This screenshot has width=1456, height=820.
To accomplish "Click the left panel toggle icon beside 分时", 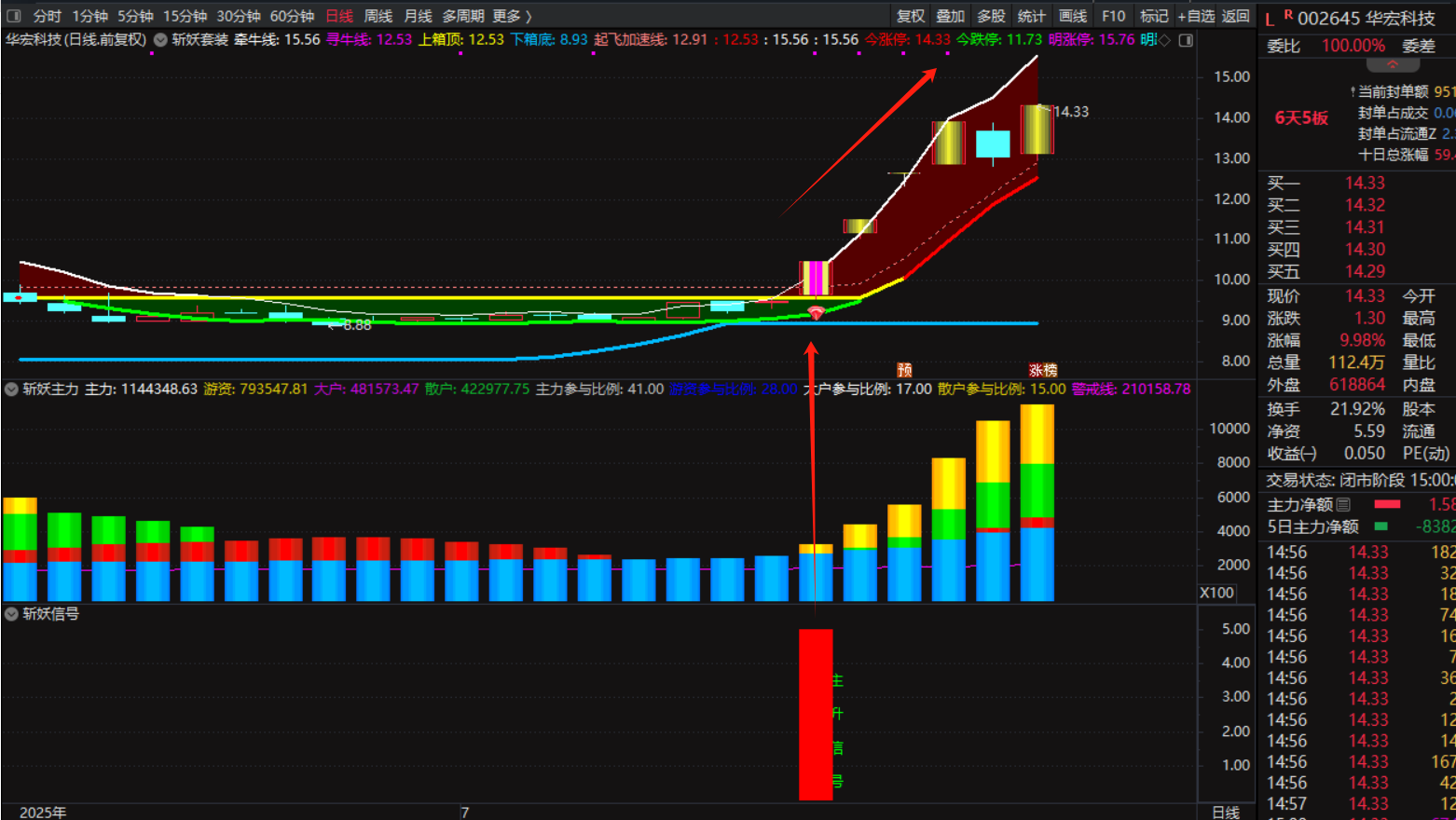I will click(x=14, y=16).
